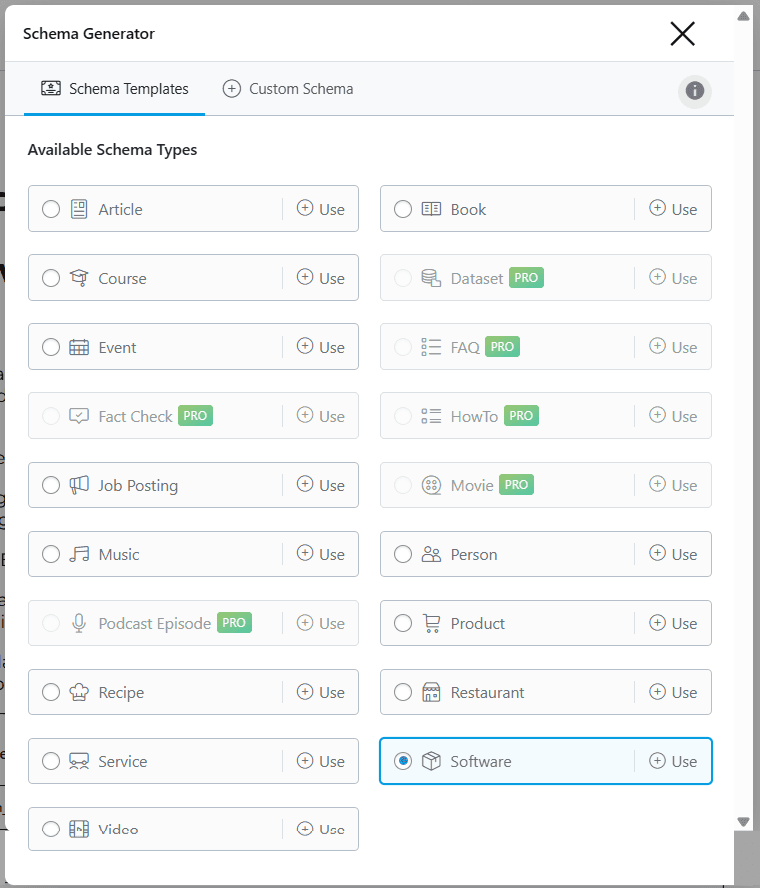Click Use next to Software schema
Viewport: 760px width, 888px height.
673,761
